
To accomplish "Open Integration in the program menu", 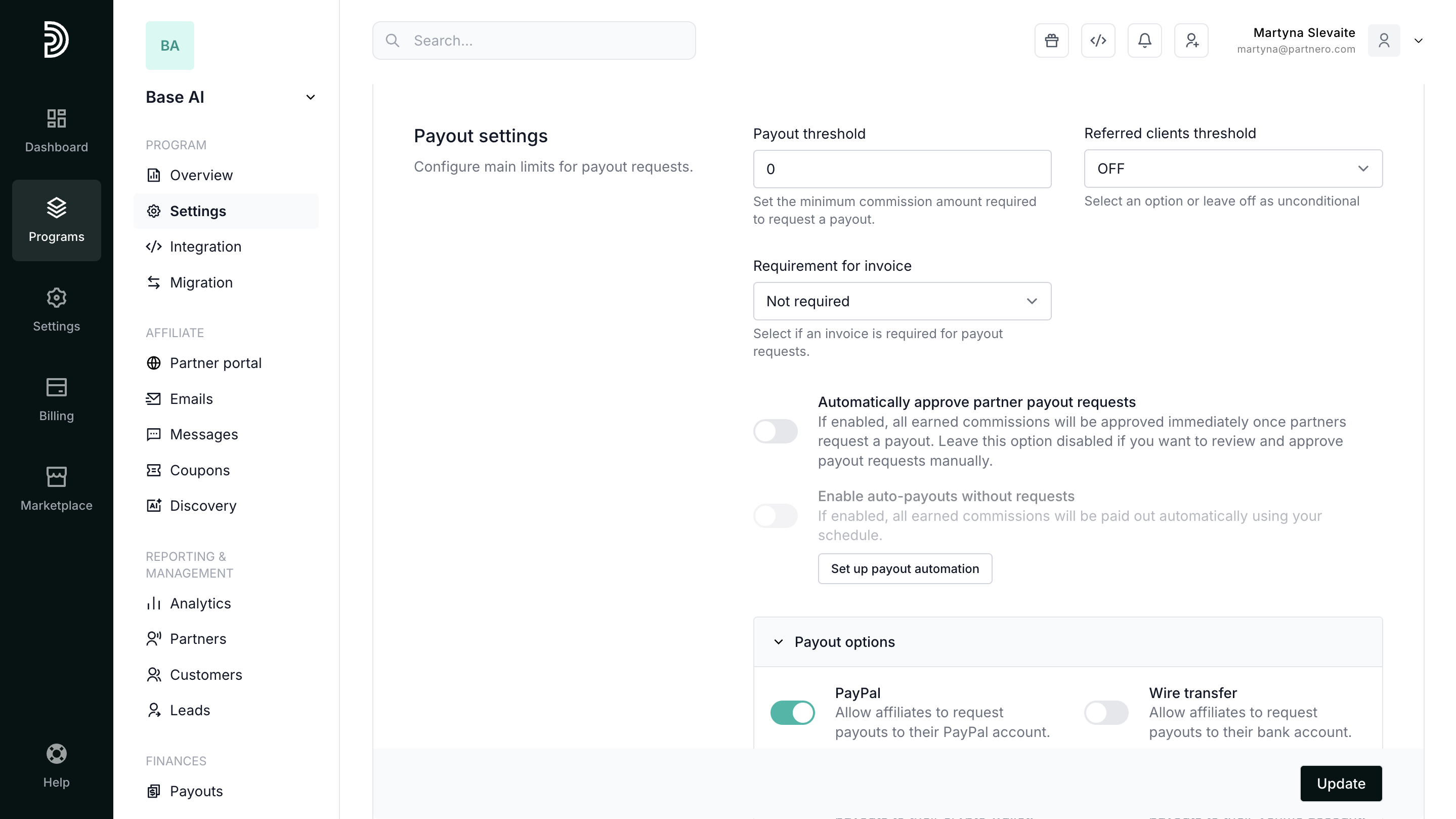I will click(205, 247).
